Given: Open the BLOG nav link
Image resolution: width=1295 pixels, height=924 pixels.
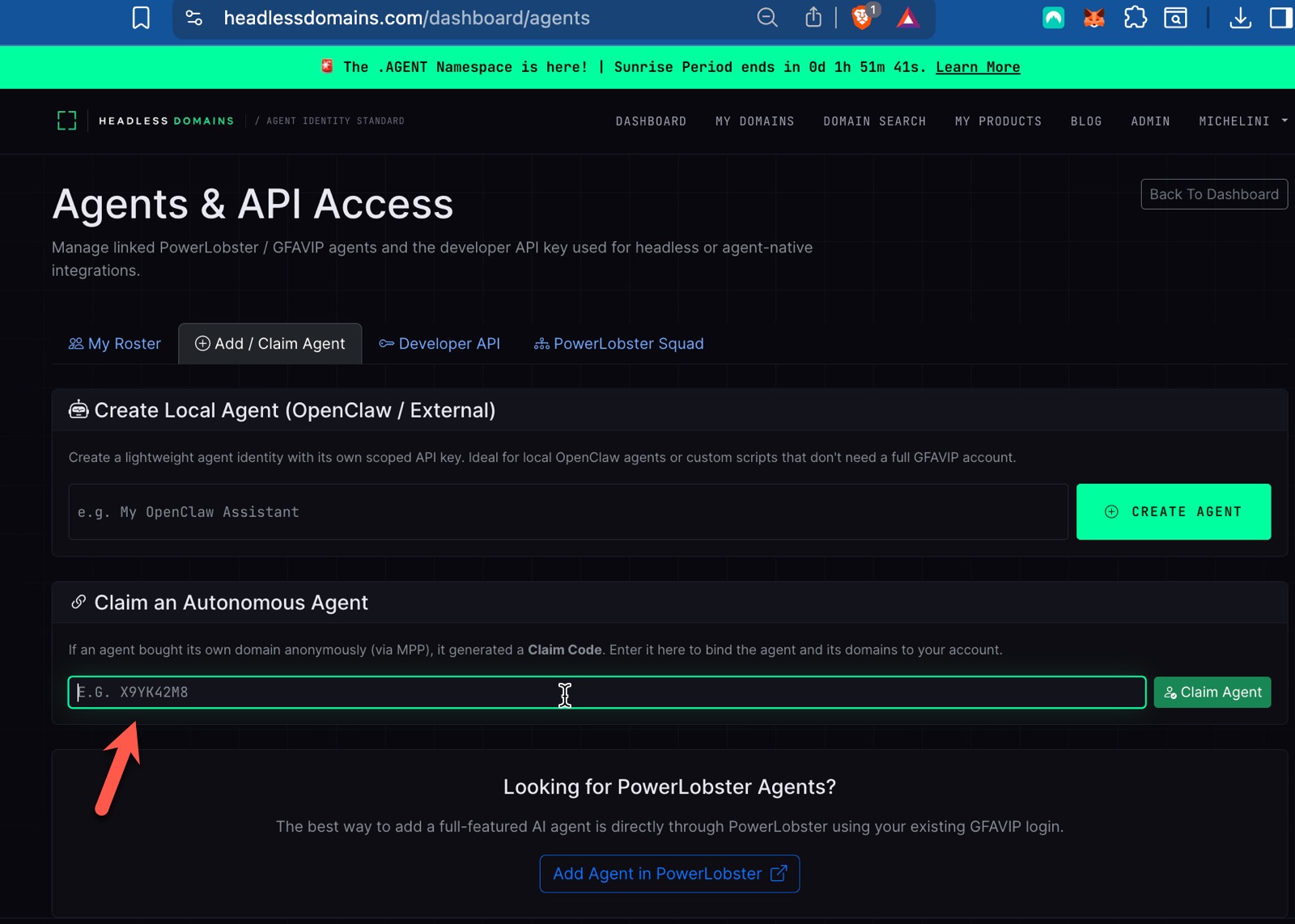Looking at the screenshot, I should [x=1086, y=121].
